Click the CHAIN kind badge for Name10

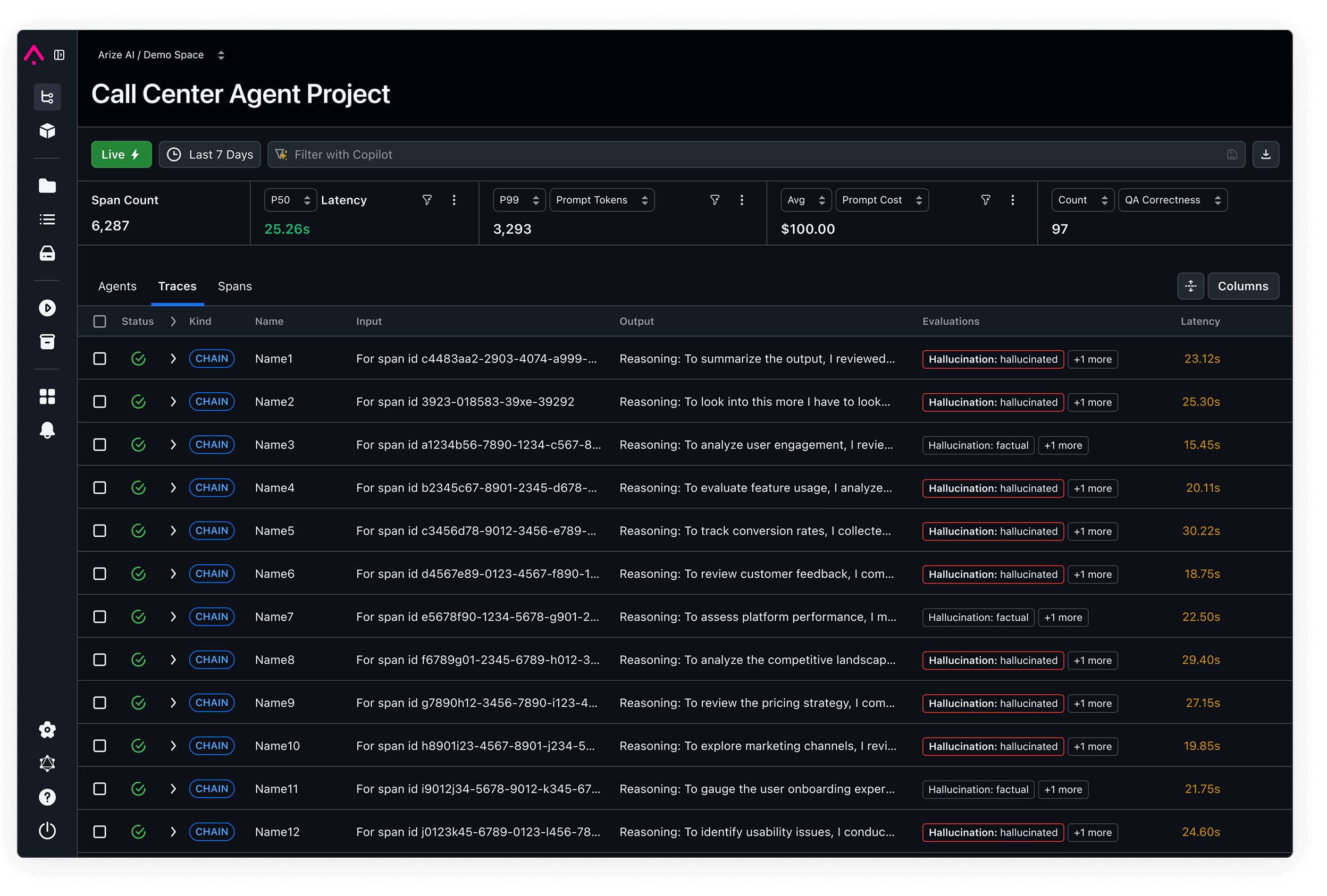coord(212,745)
